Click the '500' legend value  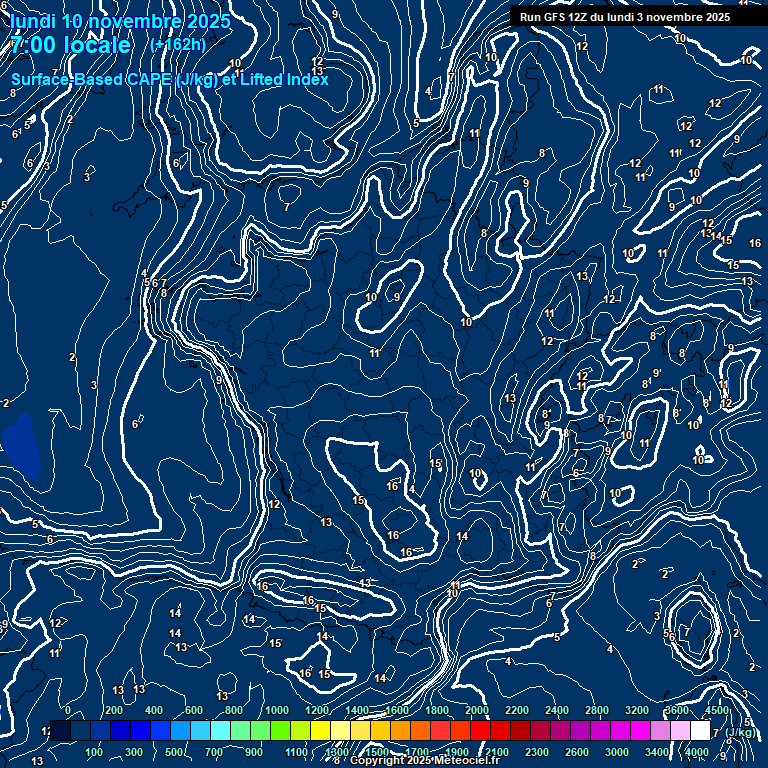[x=173, y=752]
